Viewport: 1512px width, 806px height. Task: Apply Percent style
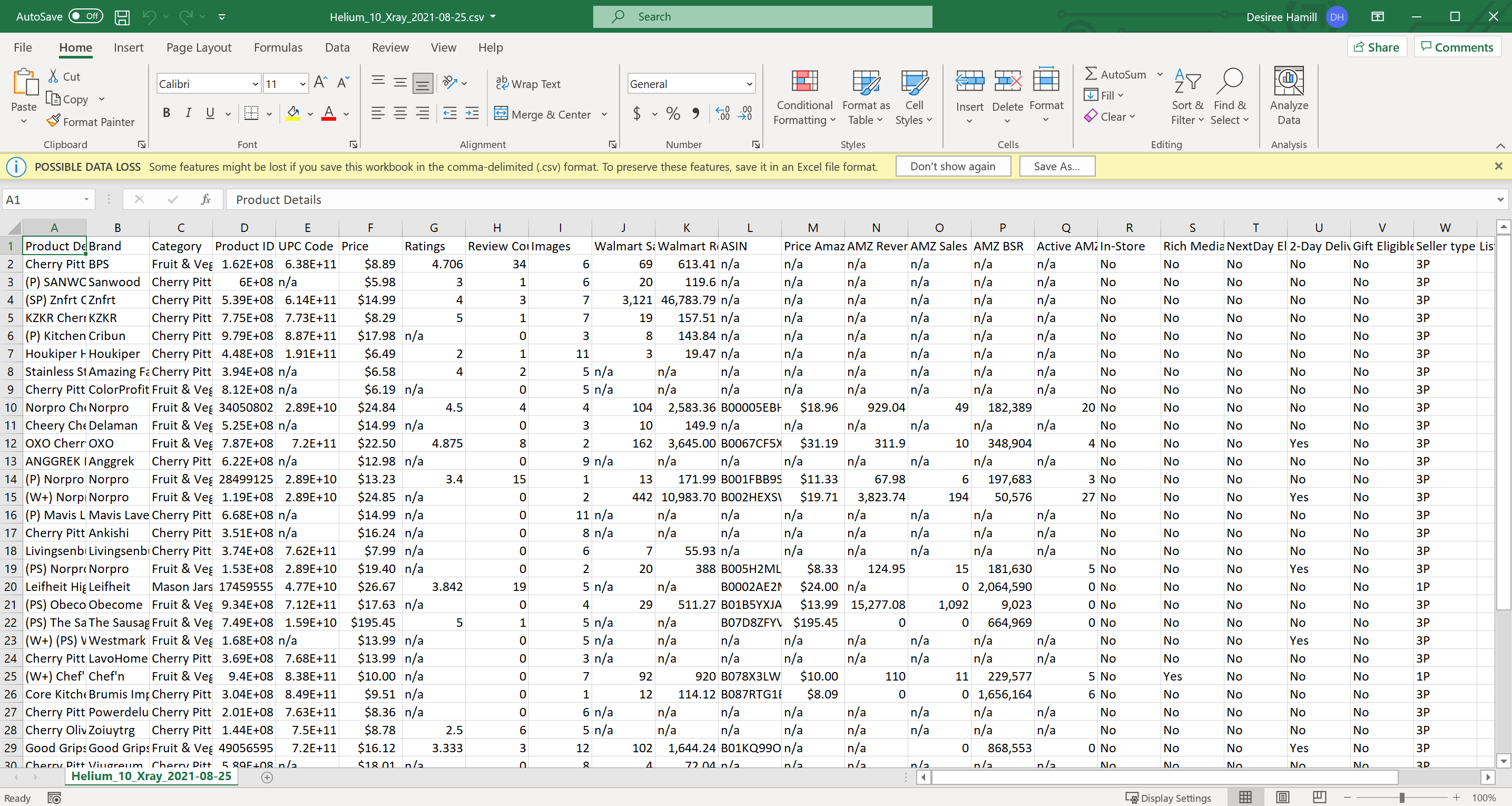click(x=673, y=113)
